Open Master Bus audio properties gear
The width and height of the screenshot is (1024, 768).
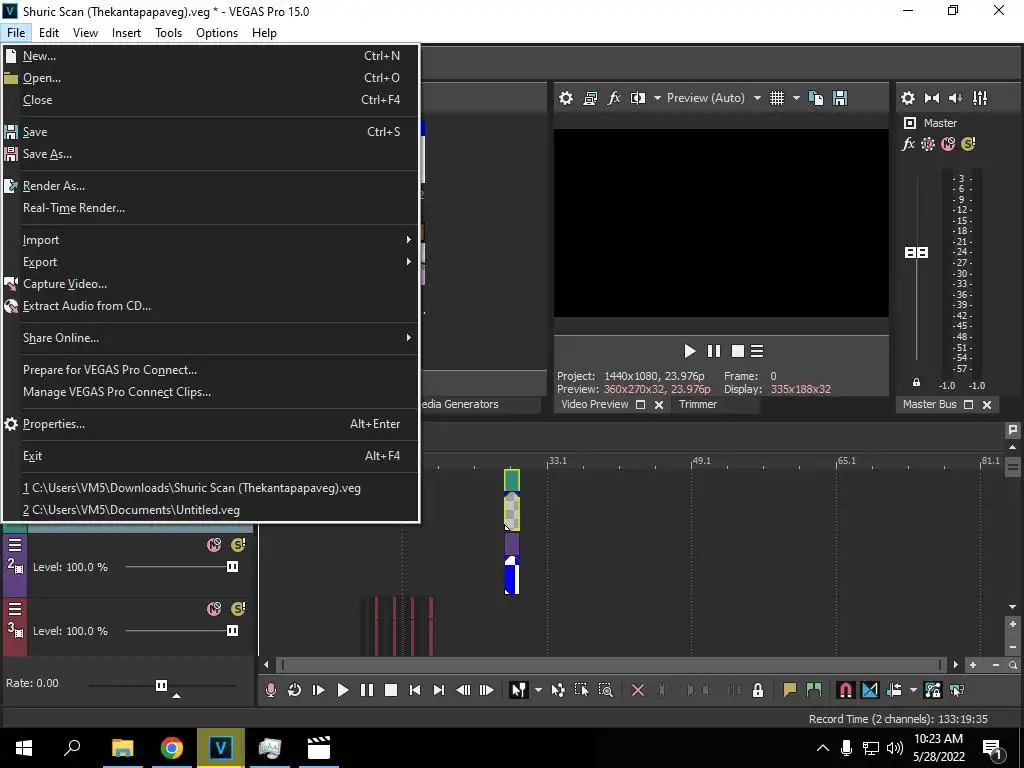pyautogui.click(x=908, y=98)
